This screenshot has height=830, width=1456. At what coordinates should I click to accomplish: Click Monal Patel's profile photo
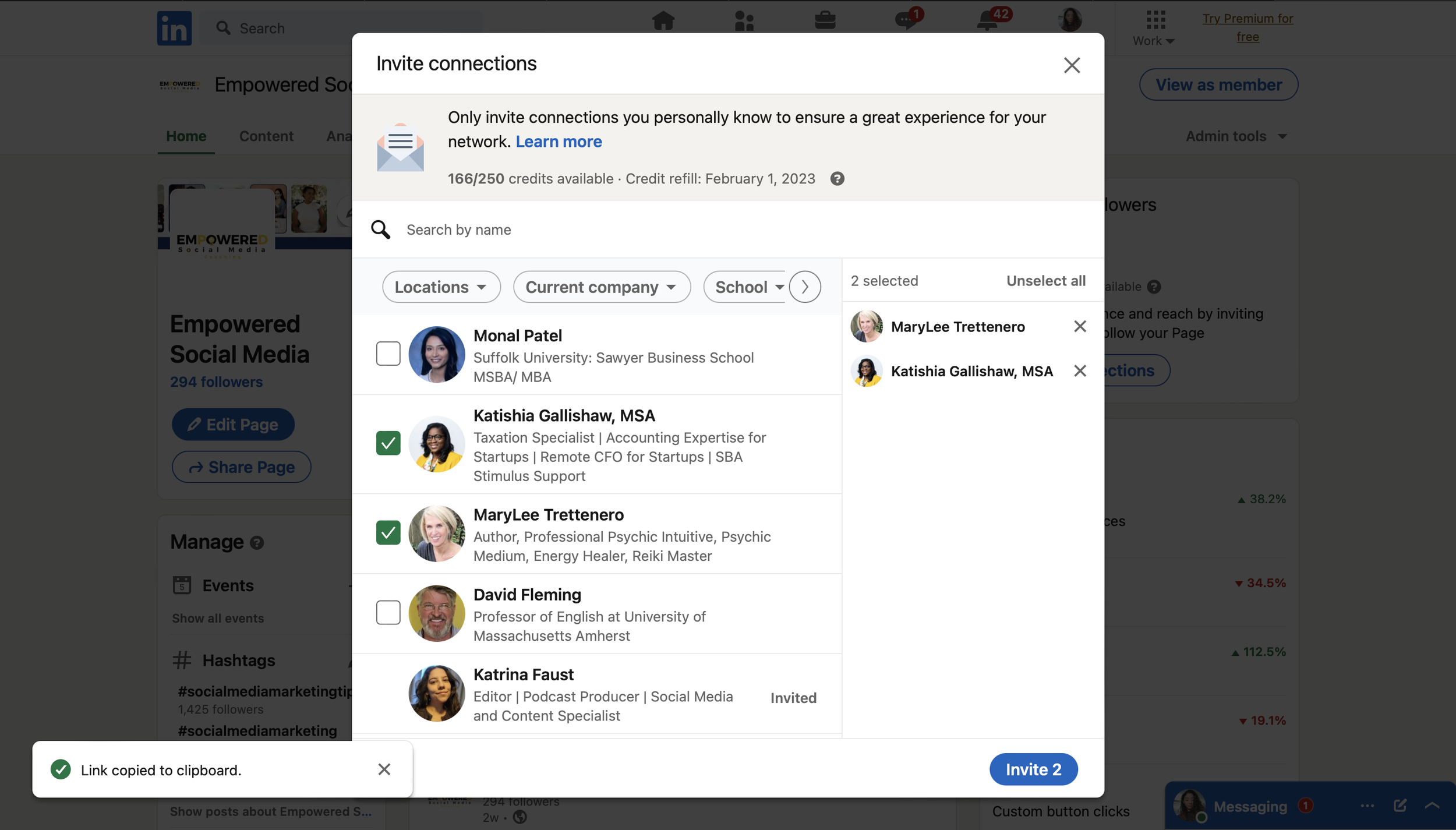[437, 354]
